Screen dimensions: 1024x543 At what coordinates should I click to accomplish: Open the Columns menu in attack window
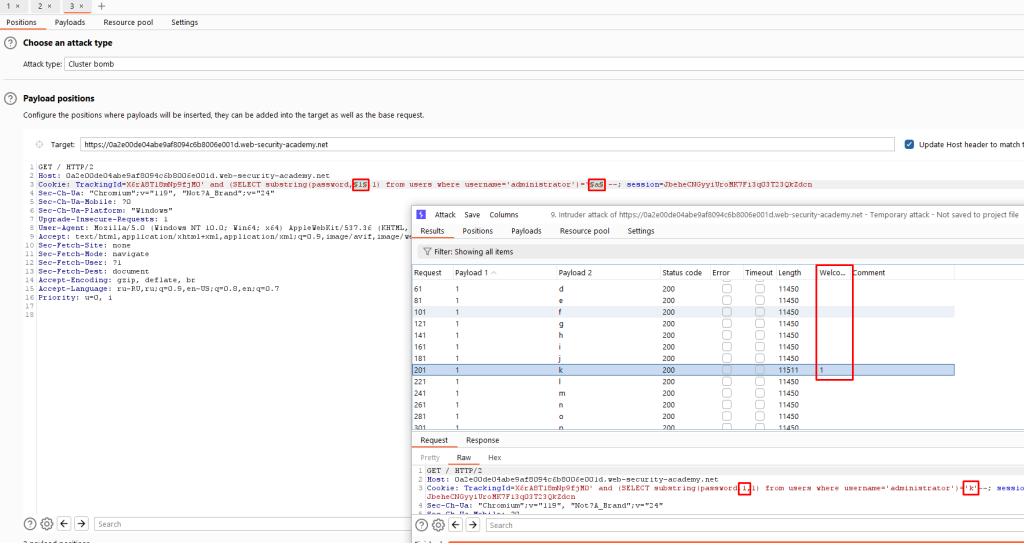pyautogui.click(x=504, y=214)
